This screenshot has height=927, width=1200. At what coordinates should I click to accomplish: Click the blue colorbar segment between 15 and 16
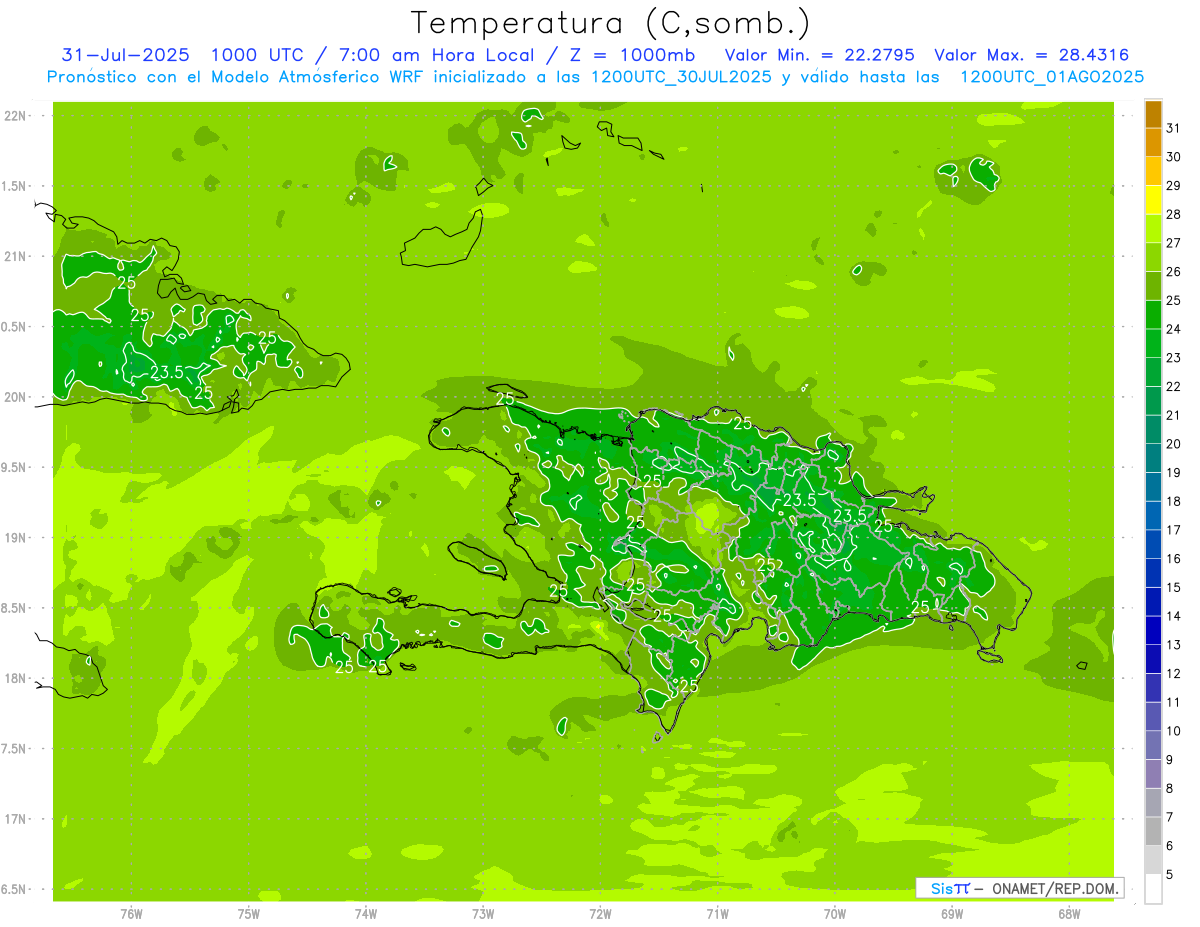(1153, 573)
